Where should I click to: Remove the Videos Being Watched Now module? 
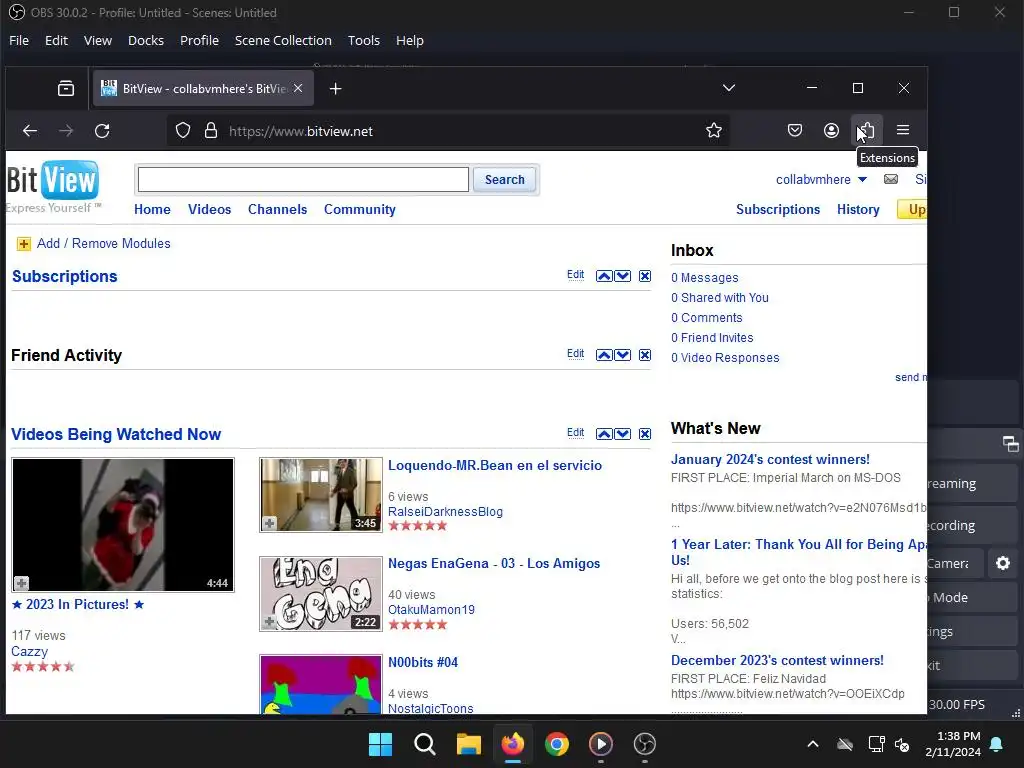click(x=645, y=434)
